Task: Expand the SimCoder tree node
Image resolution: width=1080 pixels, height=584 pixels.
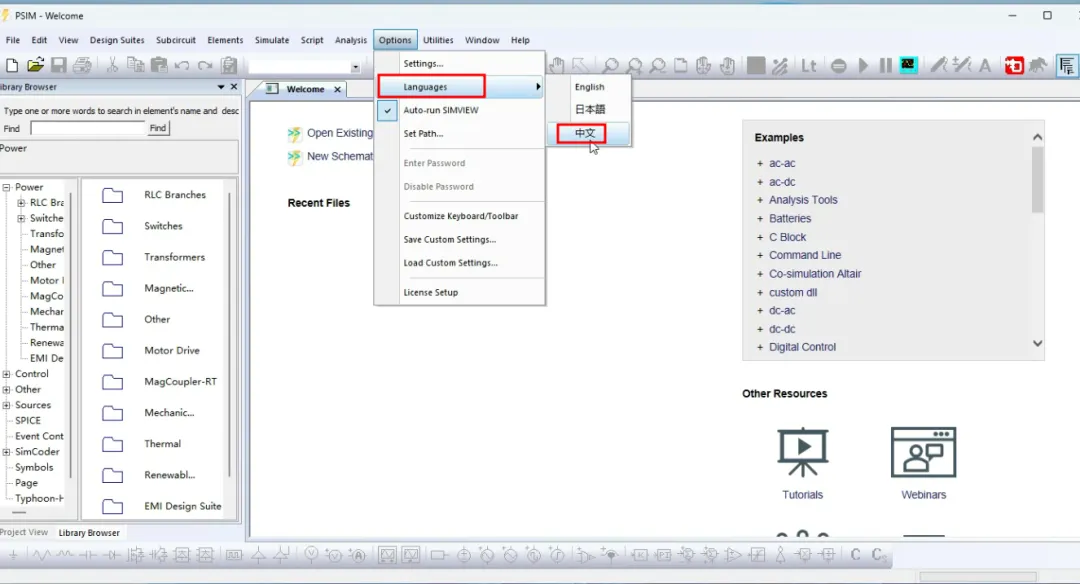Action: [x=6, y=452]
